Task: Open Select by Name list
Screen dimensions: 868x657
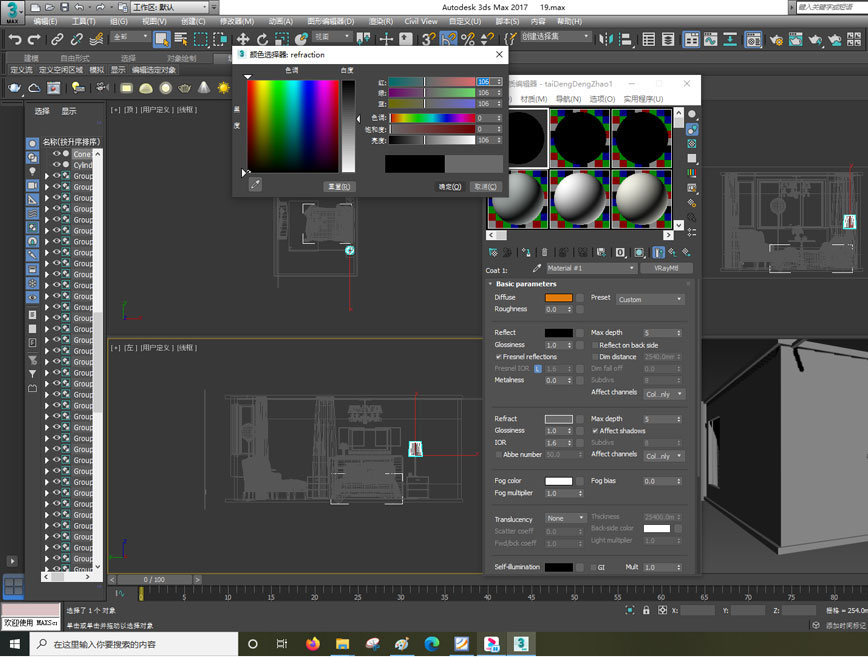Action: pyautogui.click(x=180, y=39)
